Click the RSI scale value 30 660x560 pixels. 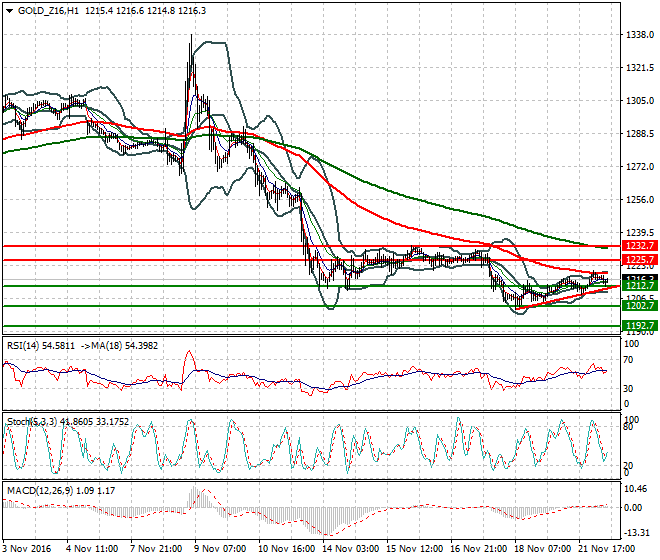[x=628, y=388]
